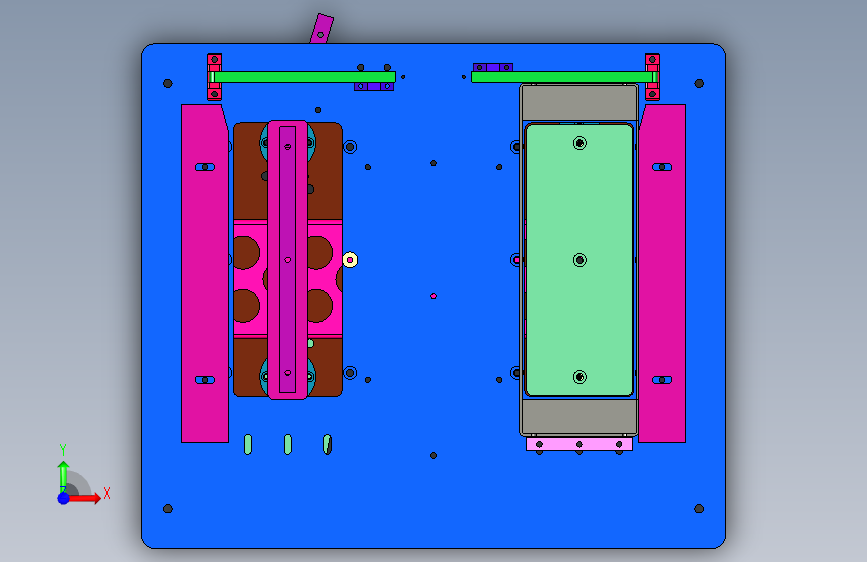The width and height of the screenshot is (867, 562).
Task: Select the bottom screw on the green cover
Action: point(579,377)
